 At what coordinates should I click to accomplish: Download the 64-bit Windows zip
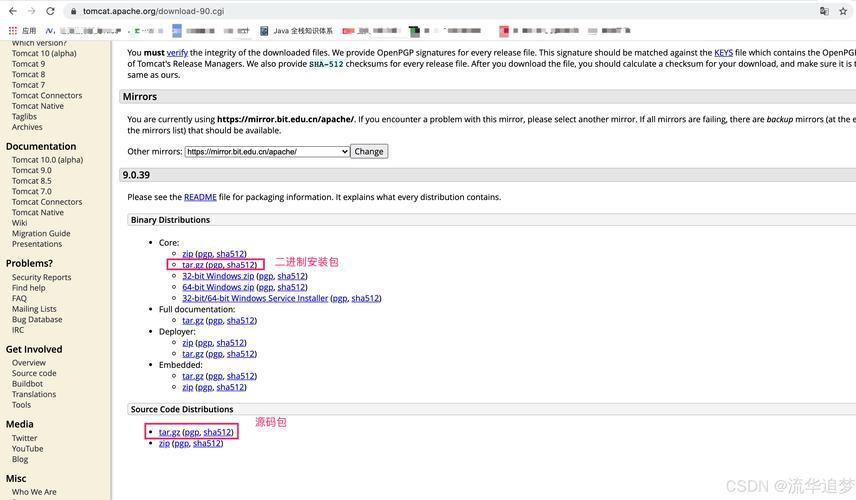pos(218,287)
